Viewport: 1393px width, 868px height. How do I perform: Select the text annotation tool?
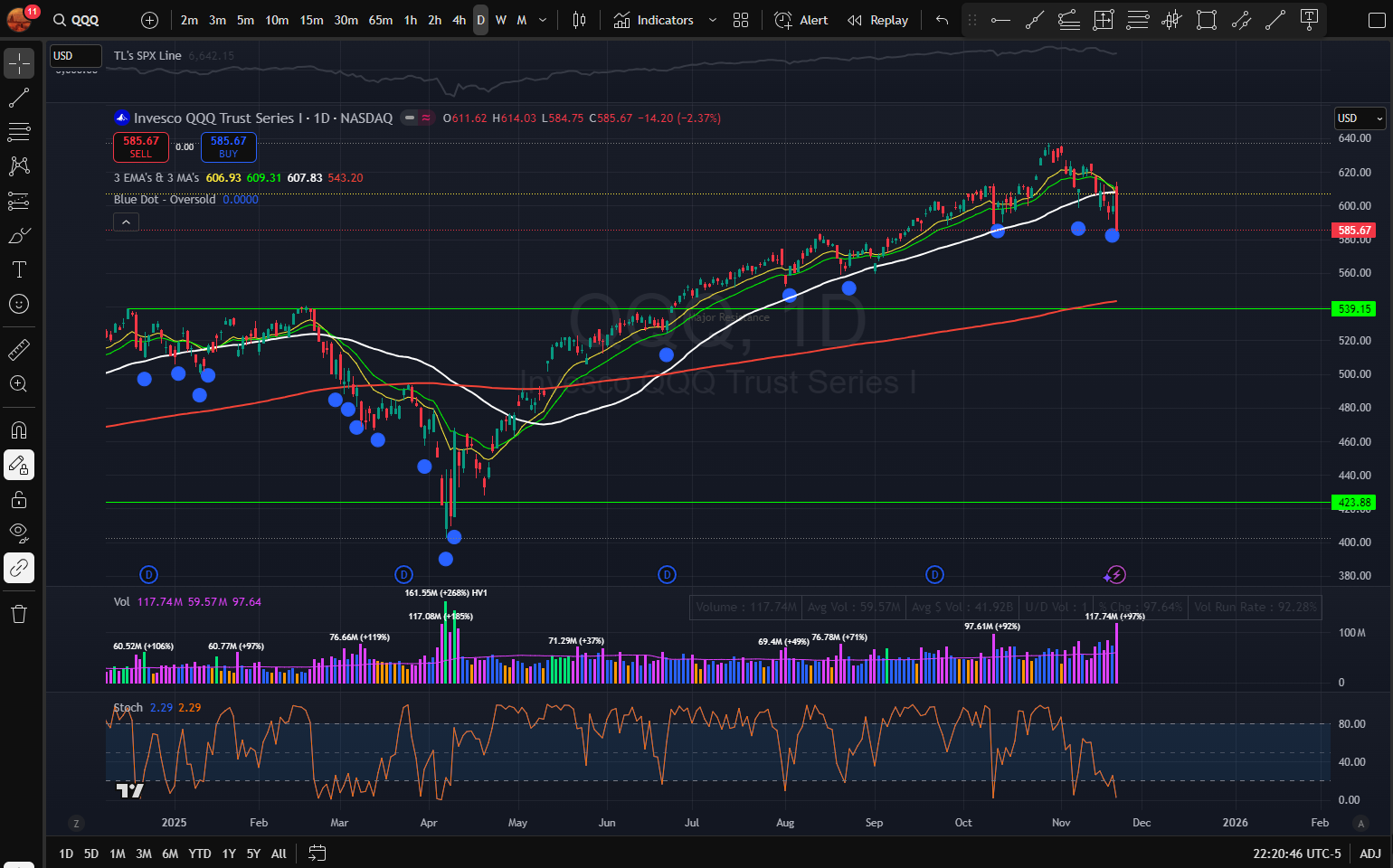click(x=19, y=269)
